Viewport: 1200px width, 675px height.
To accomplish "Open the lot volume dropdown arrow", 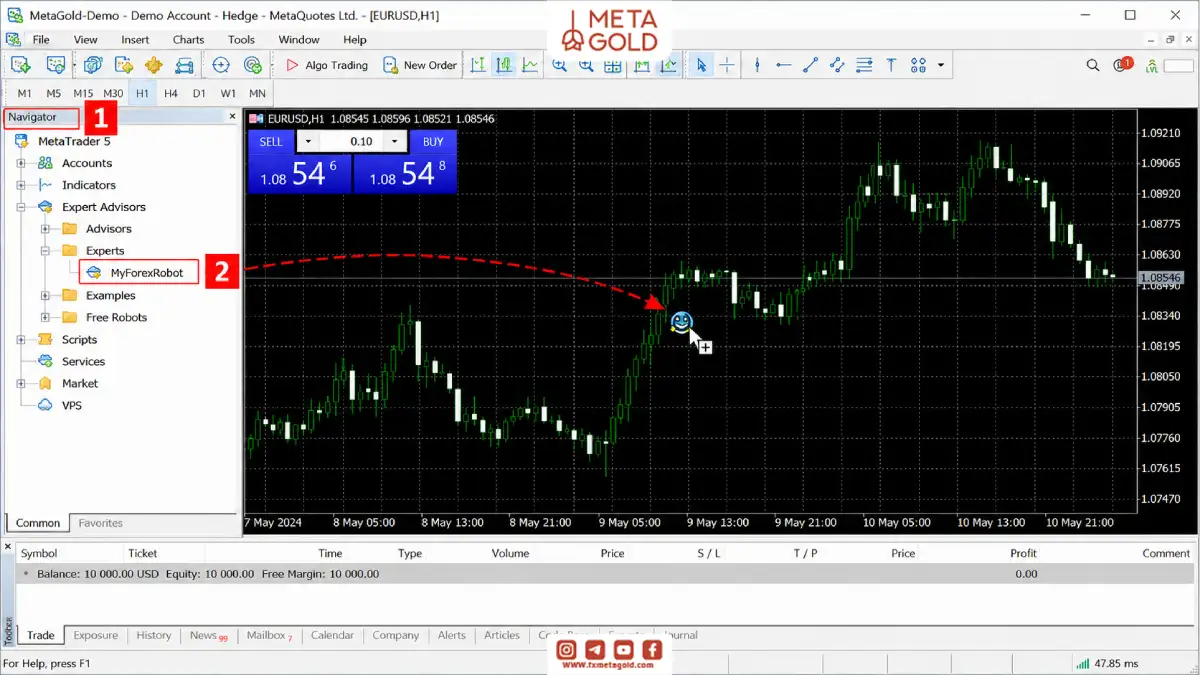I will pyautogui.click(x=397, y=142).
